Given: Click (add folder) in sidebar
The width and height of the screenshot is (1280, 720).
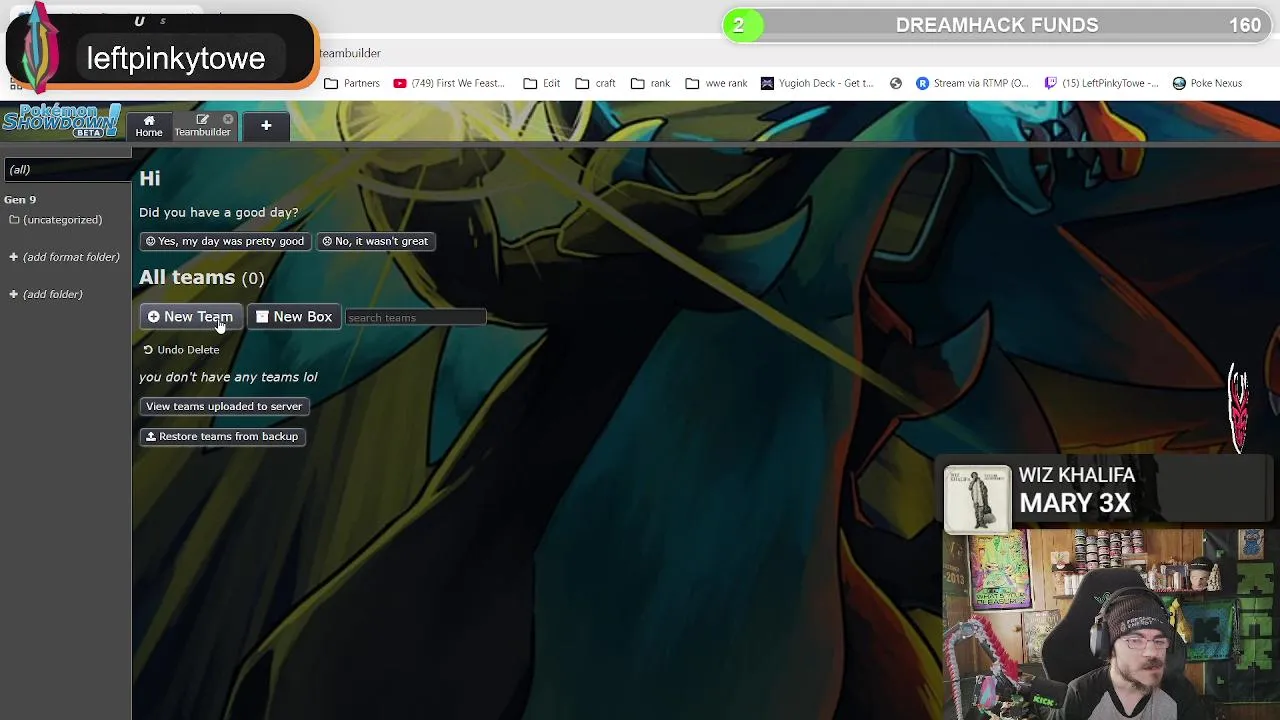Looking at the screenshot, I should (46, 294).
